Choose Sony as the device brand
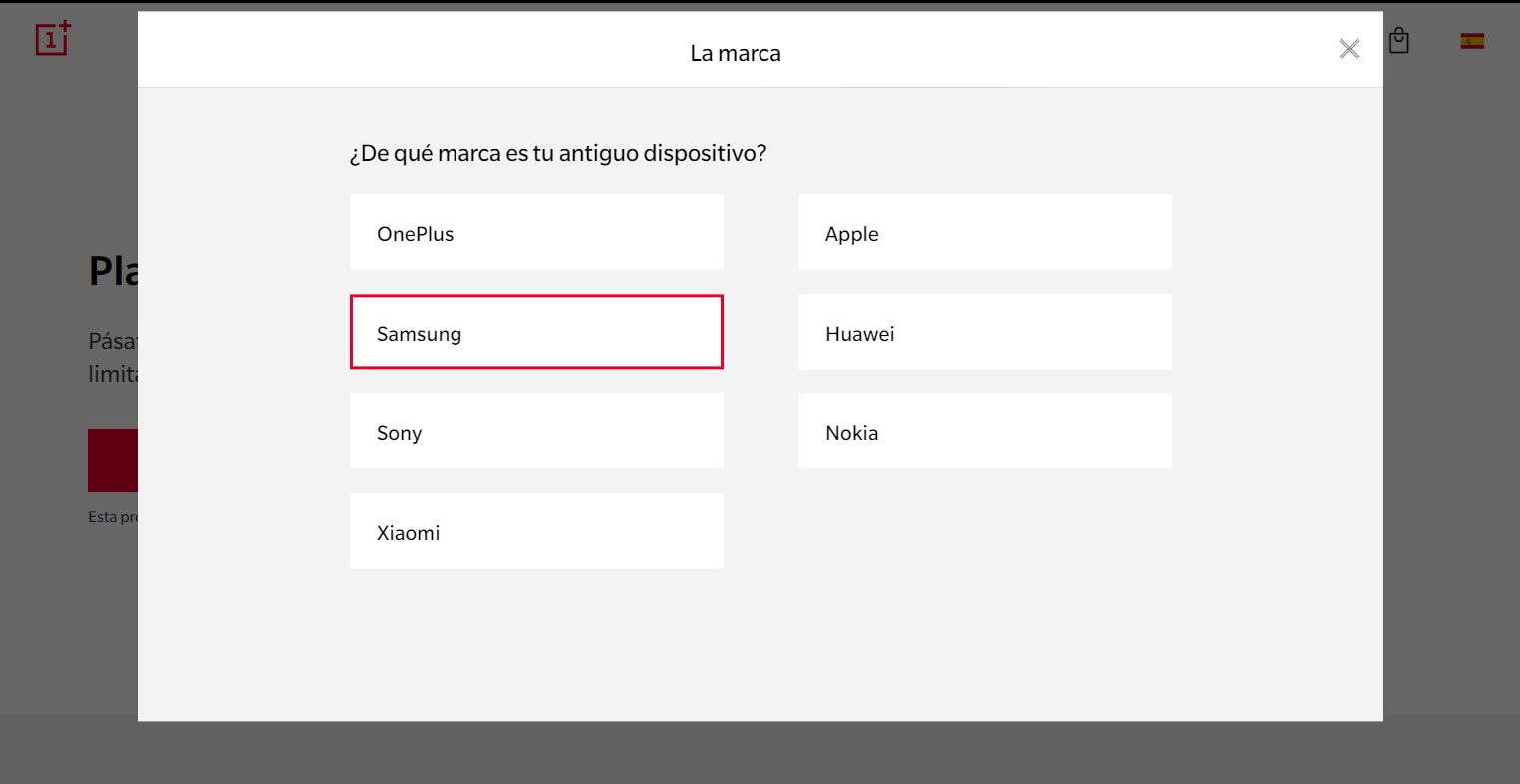1520x784 pixels. coord(536,431)
